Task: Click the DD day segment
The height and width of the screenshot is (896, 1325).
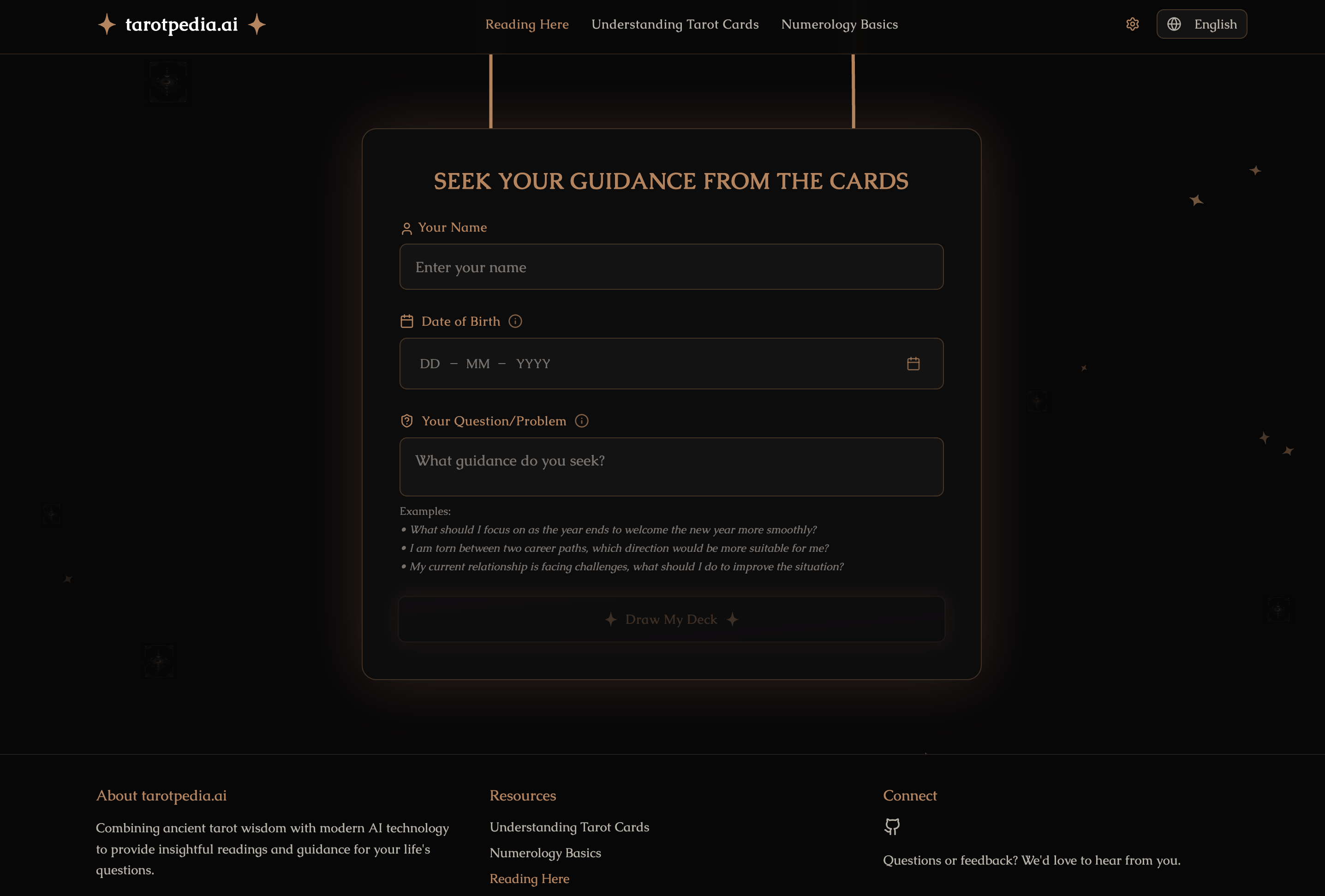Action: [430, 364]
